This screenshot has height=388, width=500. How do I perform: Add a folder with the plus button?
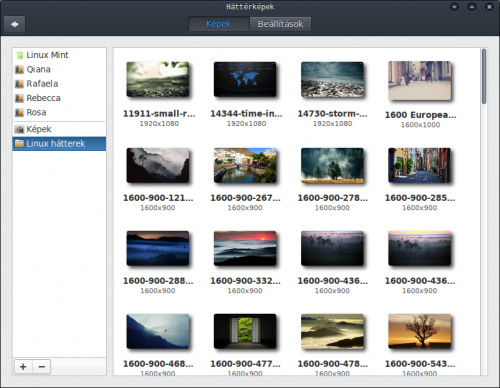[x=23, y=367]
